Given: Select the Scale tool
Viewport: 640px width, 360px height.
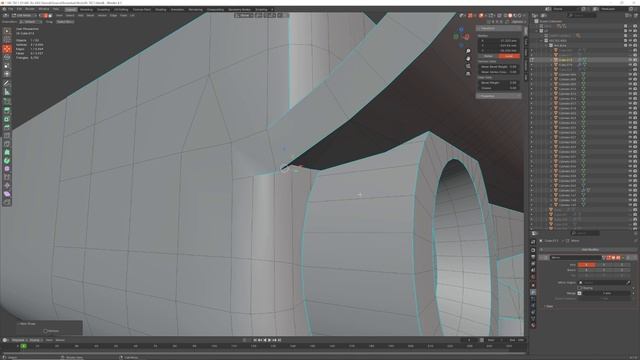Looking at the screenshot, I should 7,66.
